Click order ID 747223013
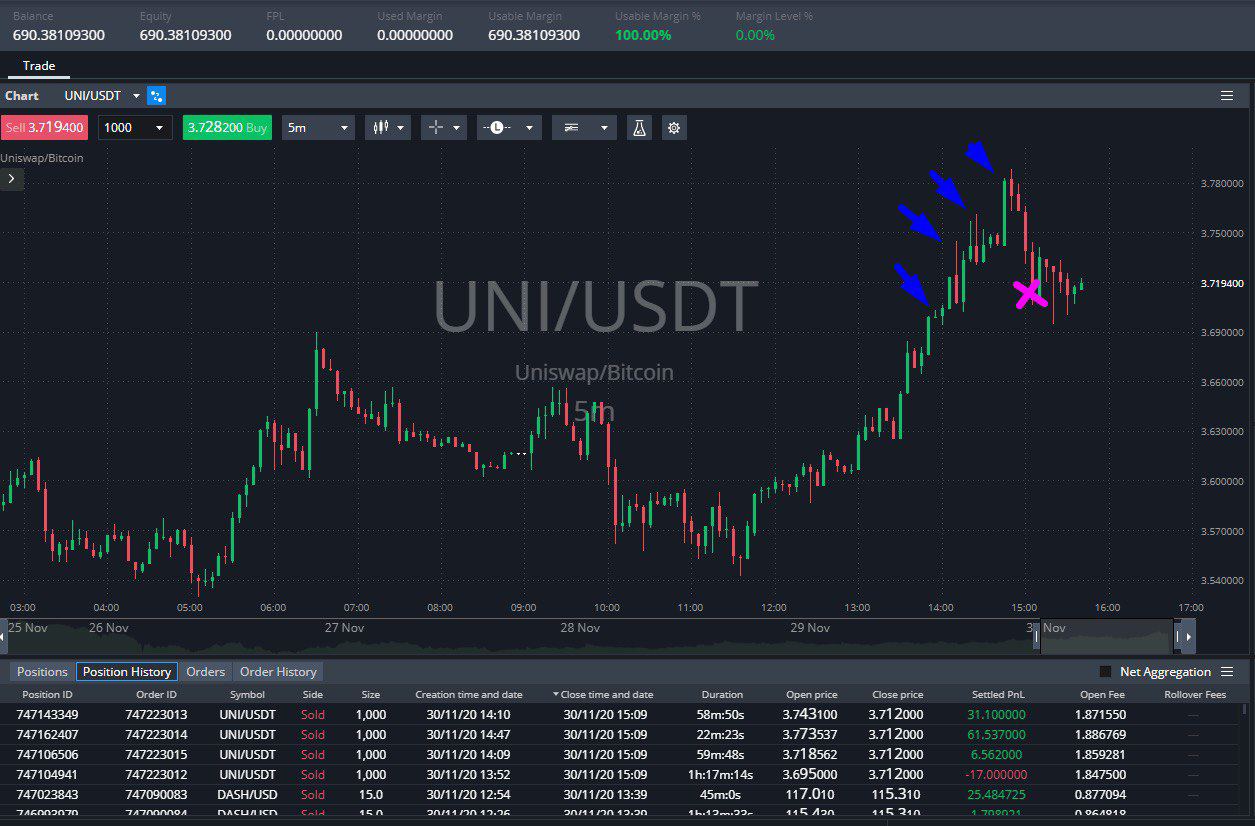The image size is (1255, 826). (156, 715)
